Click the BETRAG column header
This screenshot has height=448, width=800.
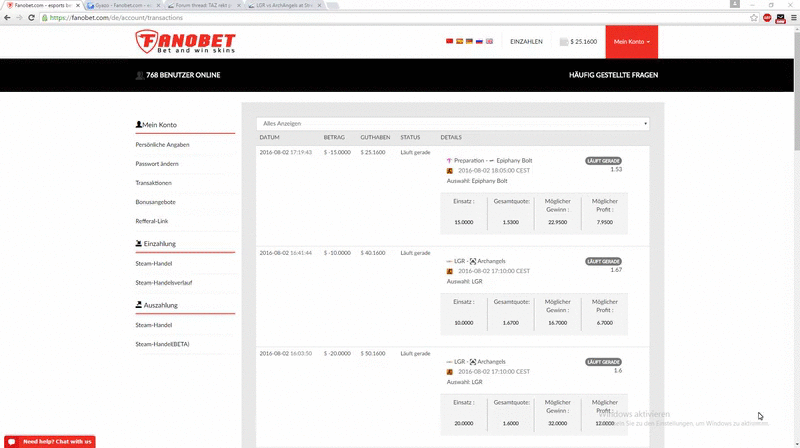pos(334,138)
